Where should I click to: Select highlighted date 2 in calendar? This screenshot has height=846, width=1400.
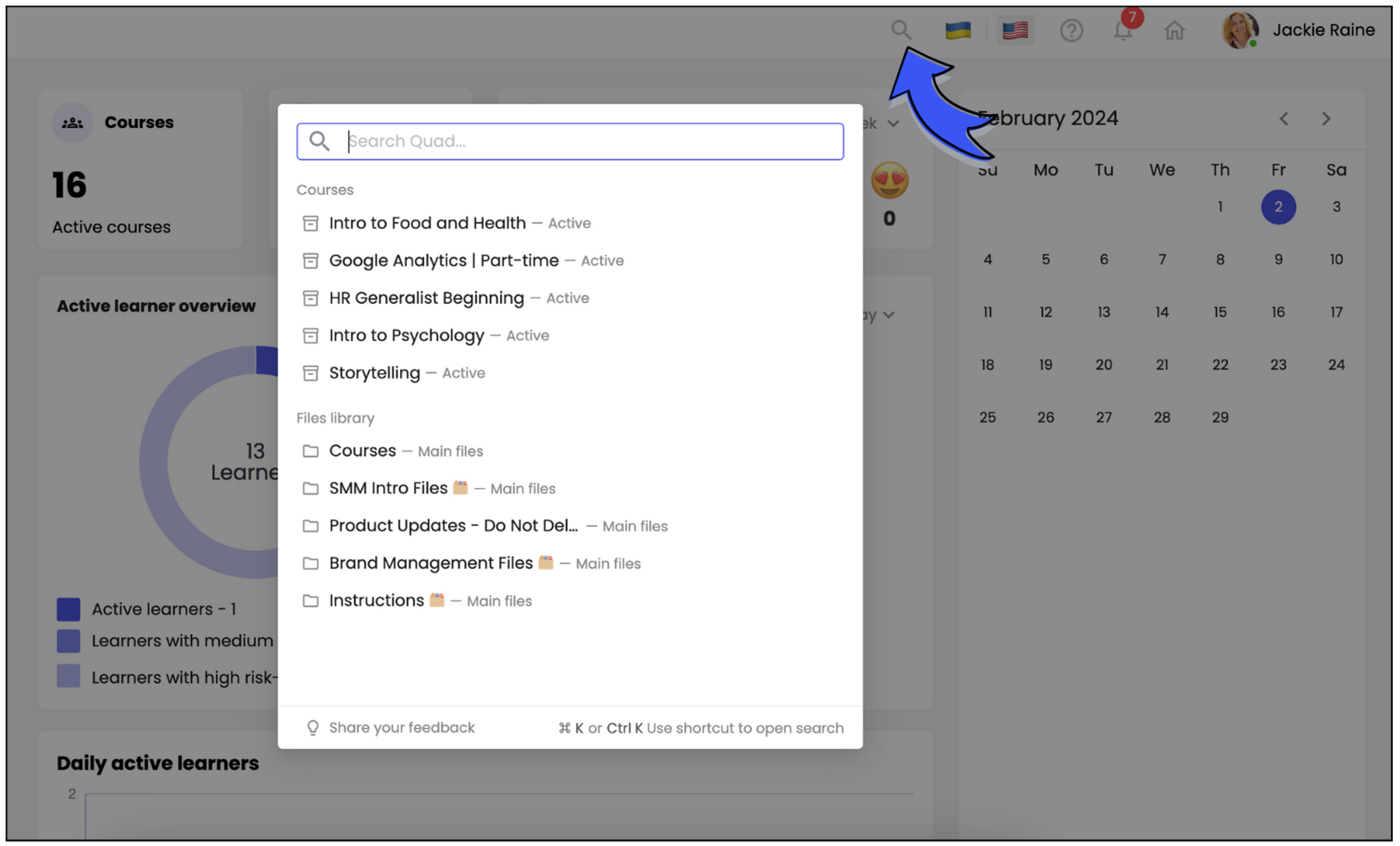[1278, 207]
